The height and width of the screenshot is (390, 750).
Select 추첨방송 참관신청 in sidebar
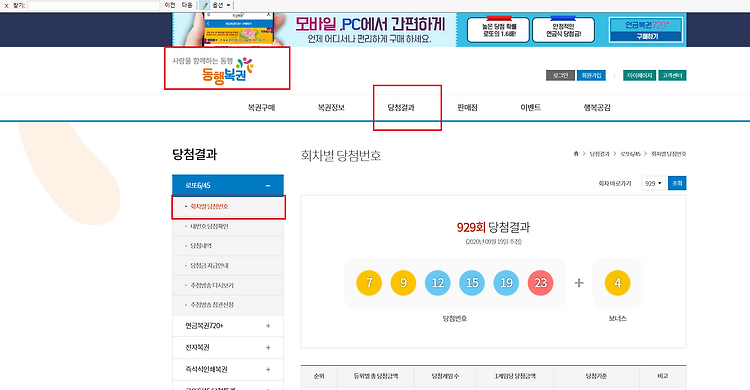tap(228, 305)
